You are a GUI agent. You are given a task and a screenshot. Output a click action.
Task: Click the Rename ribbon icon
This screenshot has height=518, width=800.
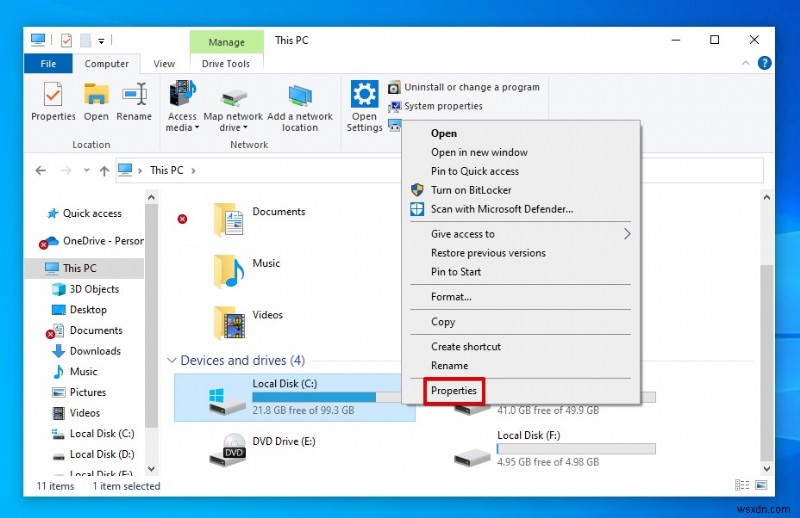pyautogui.click(x=134, y=95)
